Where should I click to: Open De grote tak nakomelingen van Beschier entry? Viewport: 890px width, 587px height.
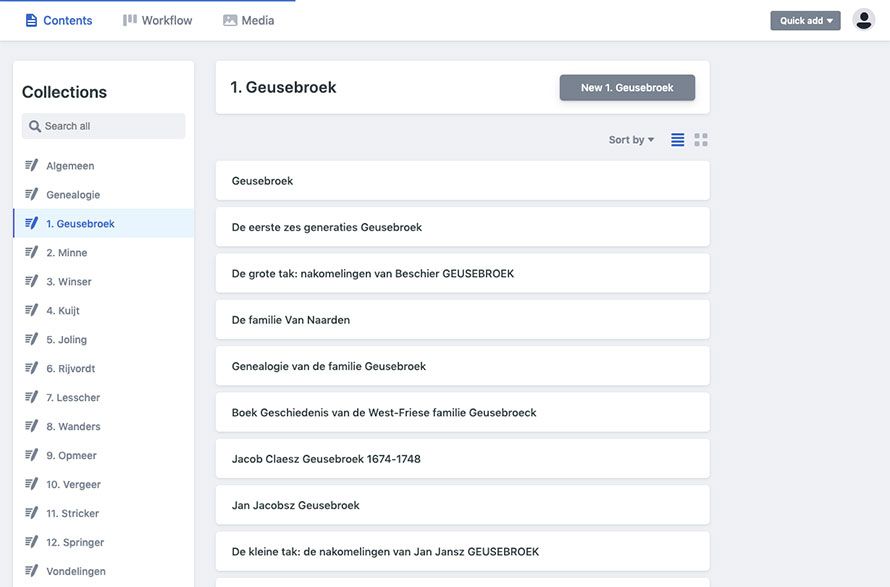463,274
